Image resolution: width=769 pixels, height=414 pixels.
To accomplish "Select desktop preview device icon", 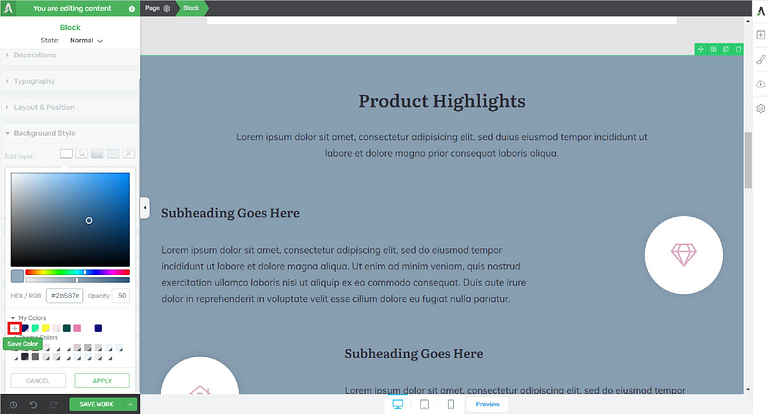I will click(x=398, y=404).
